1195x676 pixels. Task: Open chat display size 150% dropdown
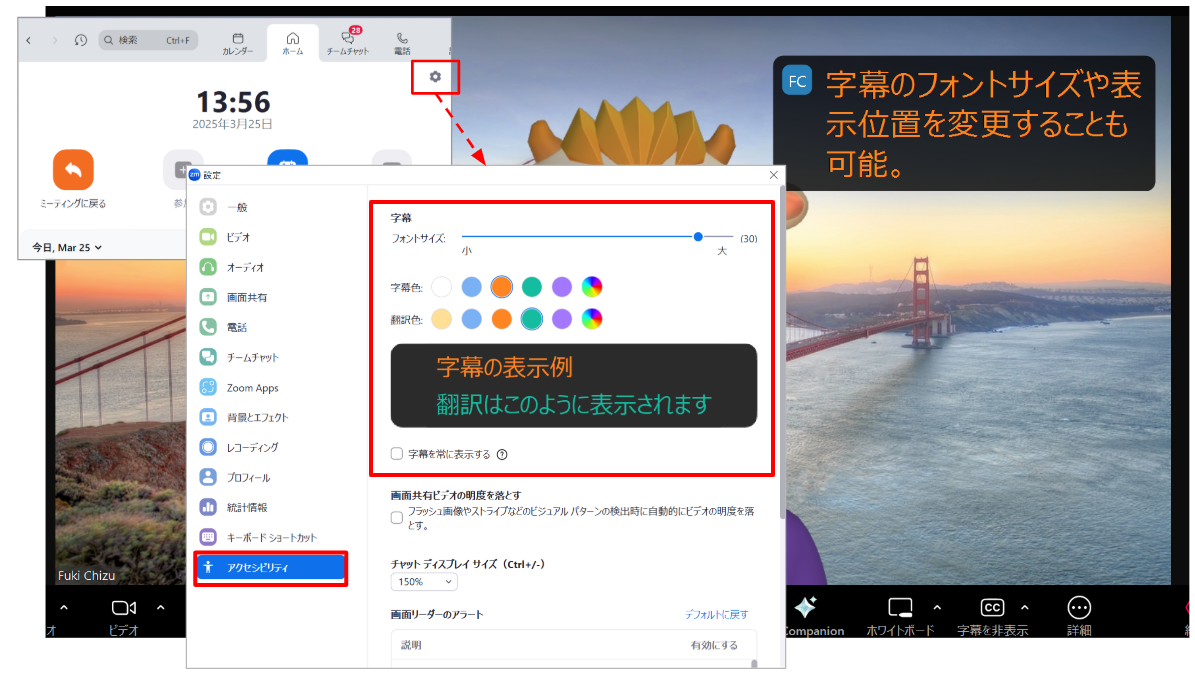[x=424, y=581]
